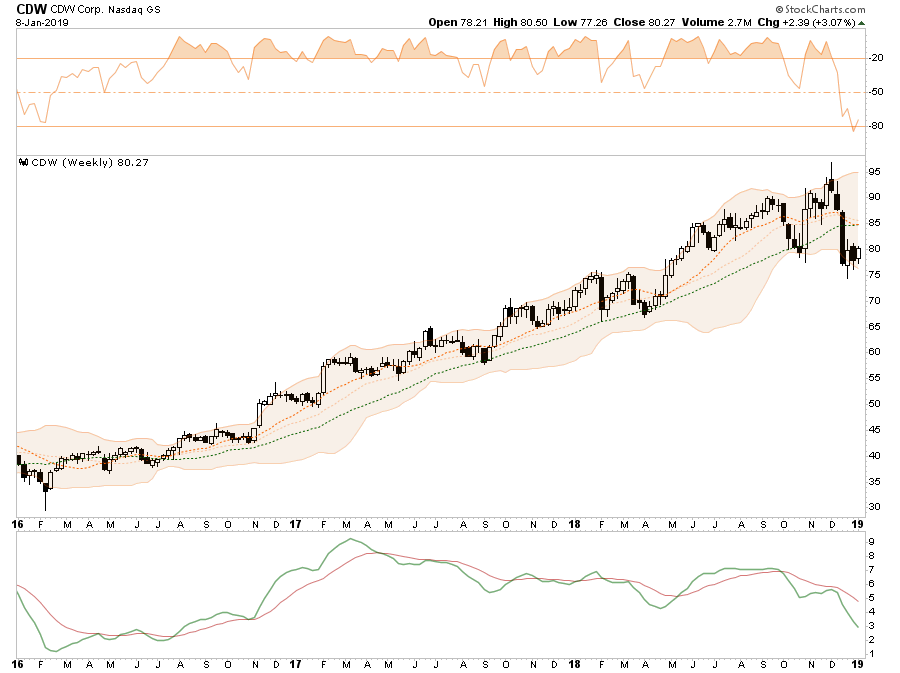Select the 45 price axis label
The image size is (900, 673).
pos(875,430)
